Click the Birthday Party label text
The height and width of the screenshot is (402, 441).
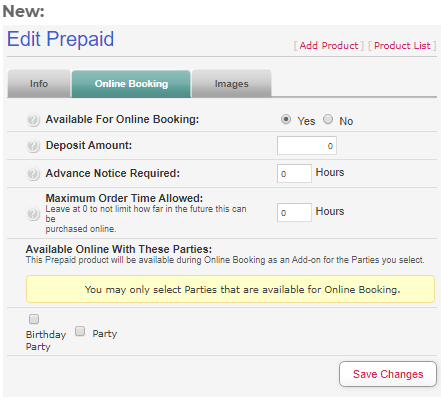[46, 340]
